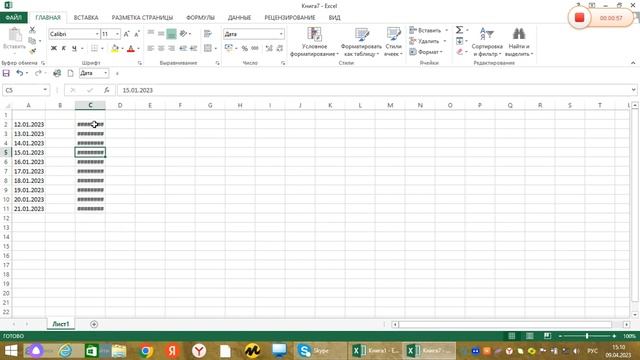
Task: Open Cell Styles (Стили ячеек)
Action: 393,42
